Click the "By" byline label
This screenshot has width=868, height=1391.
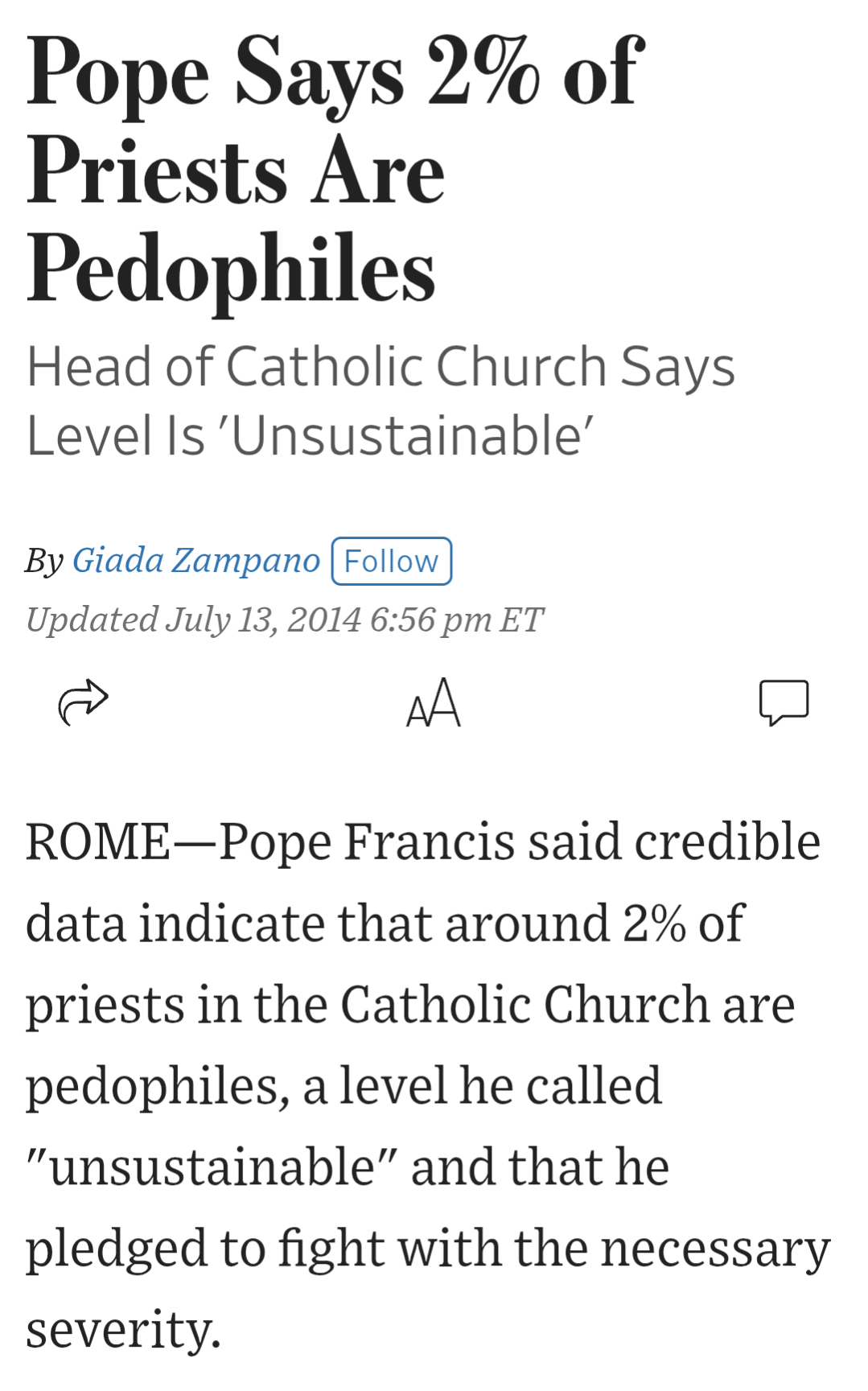(44, 561)
